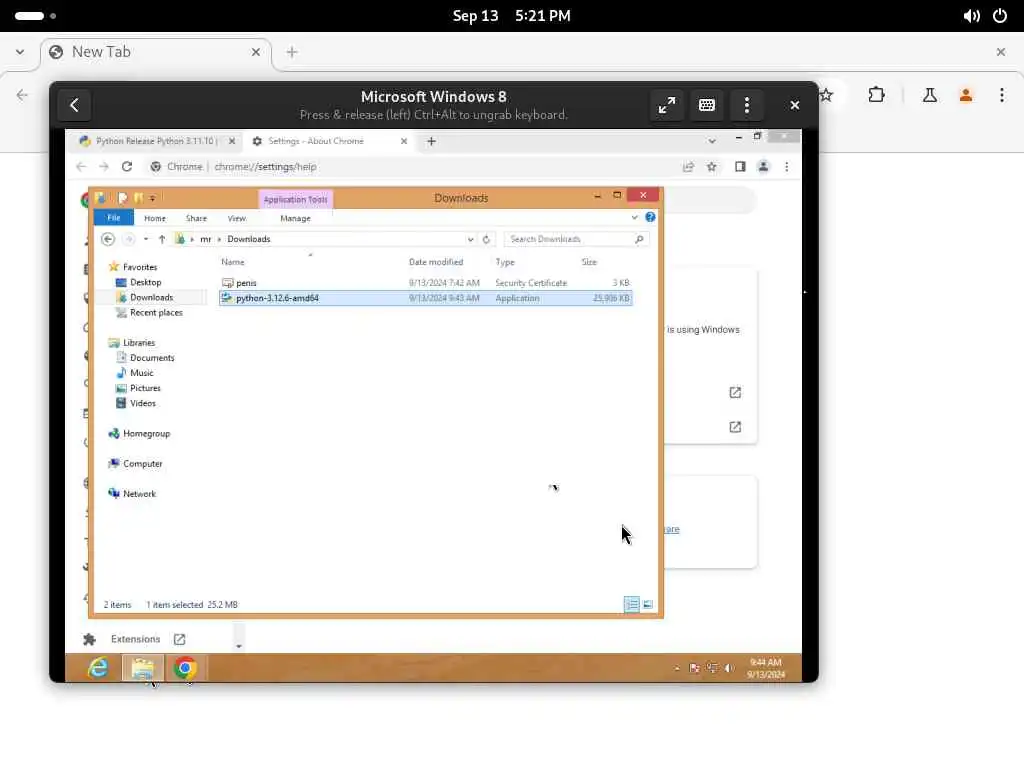Open the GNOME power menu icon
1024x778 pixels.
(x=1000, y=16)
